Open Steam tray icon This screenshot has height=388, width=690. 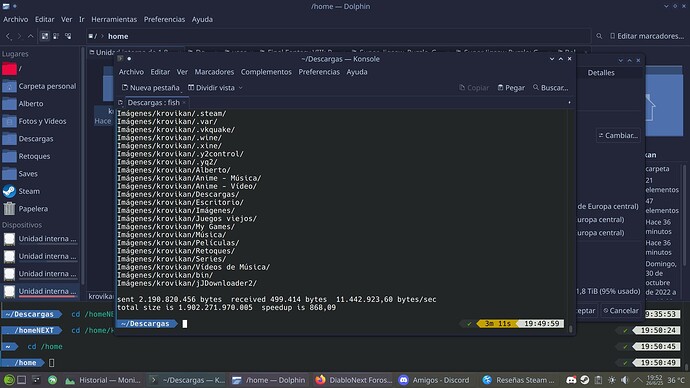point(585,380)
